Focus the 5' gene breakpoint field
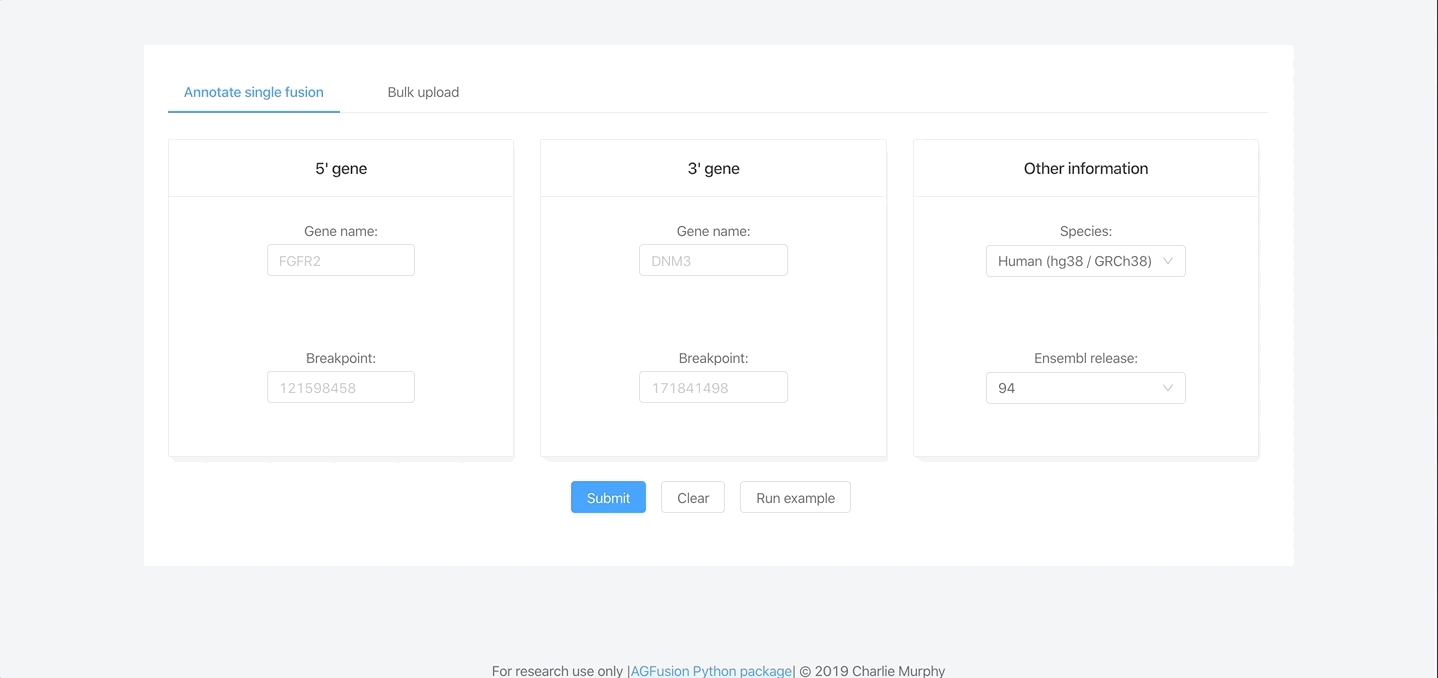Screen dimensions: 1438x678 (340, 387)
